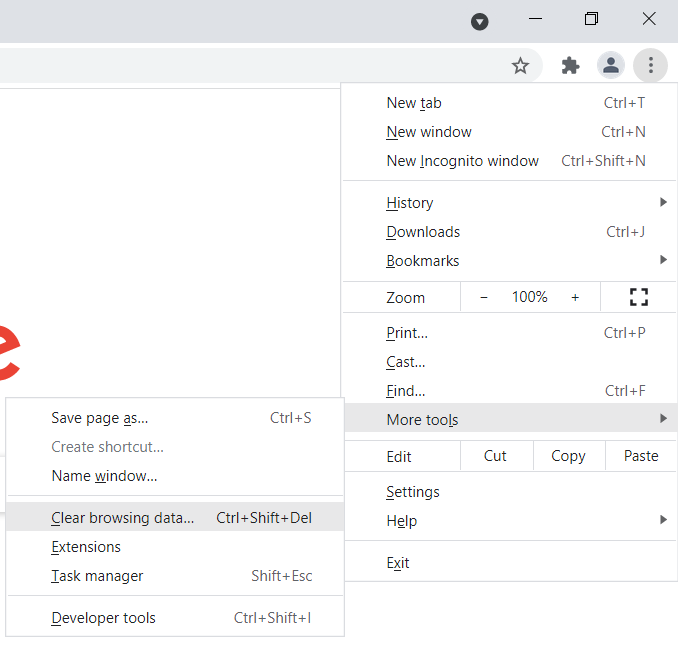Select Create shortcut... in submenu

pyautogui.click(x=175, y=447)
